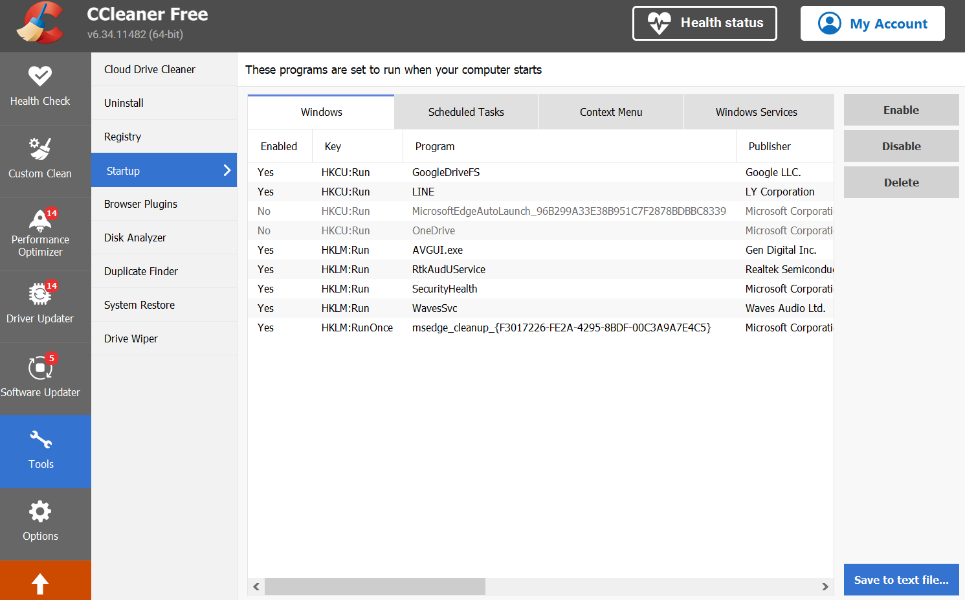Open the Software Updater icon

click(40, 367)
